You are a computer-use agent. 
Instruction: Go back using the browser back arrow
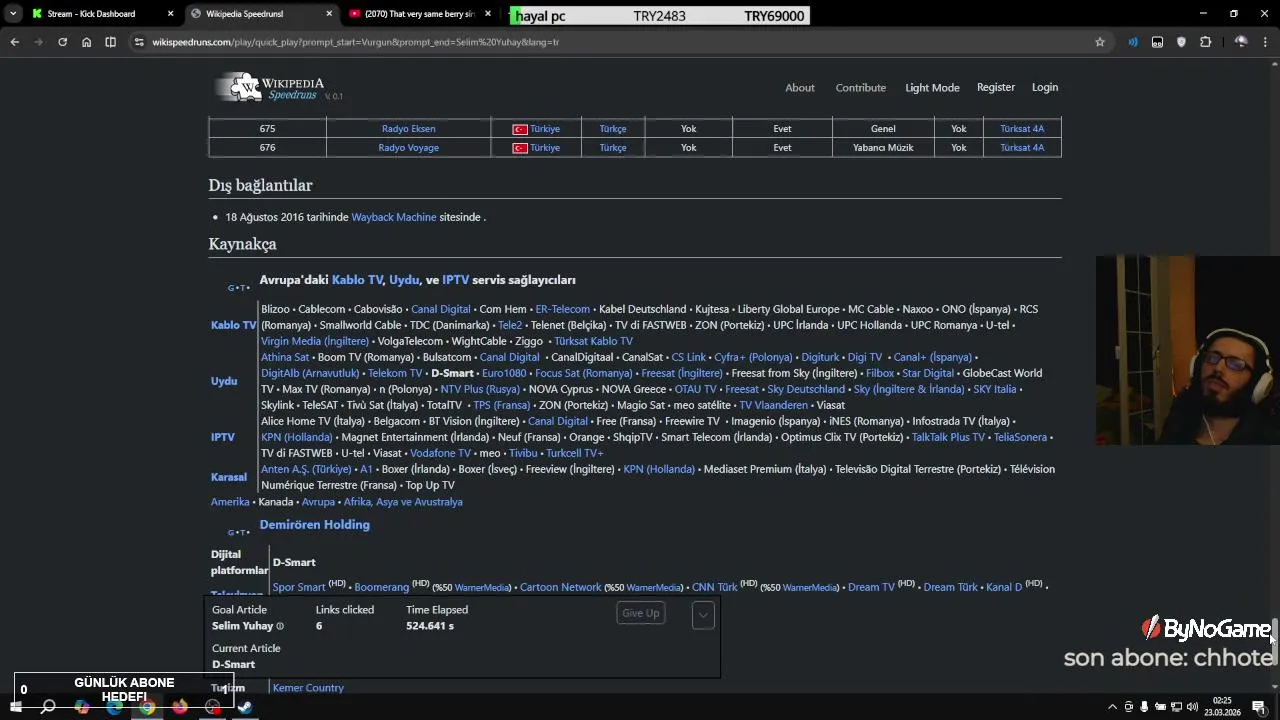(14, 42)
